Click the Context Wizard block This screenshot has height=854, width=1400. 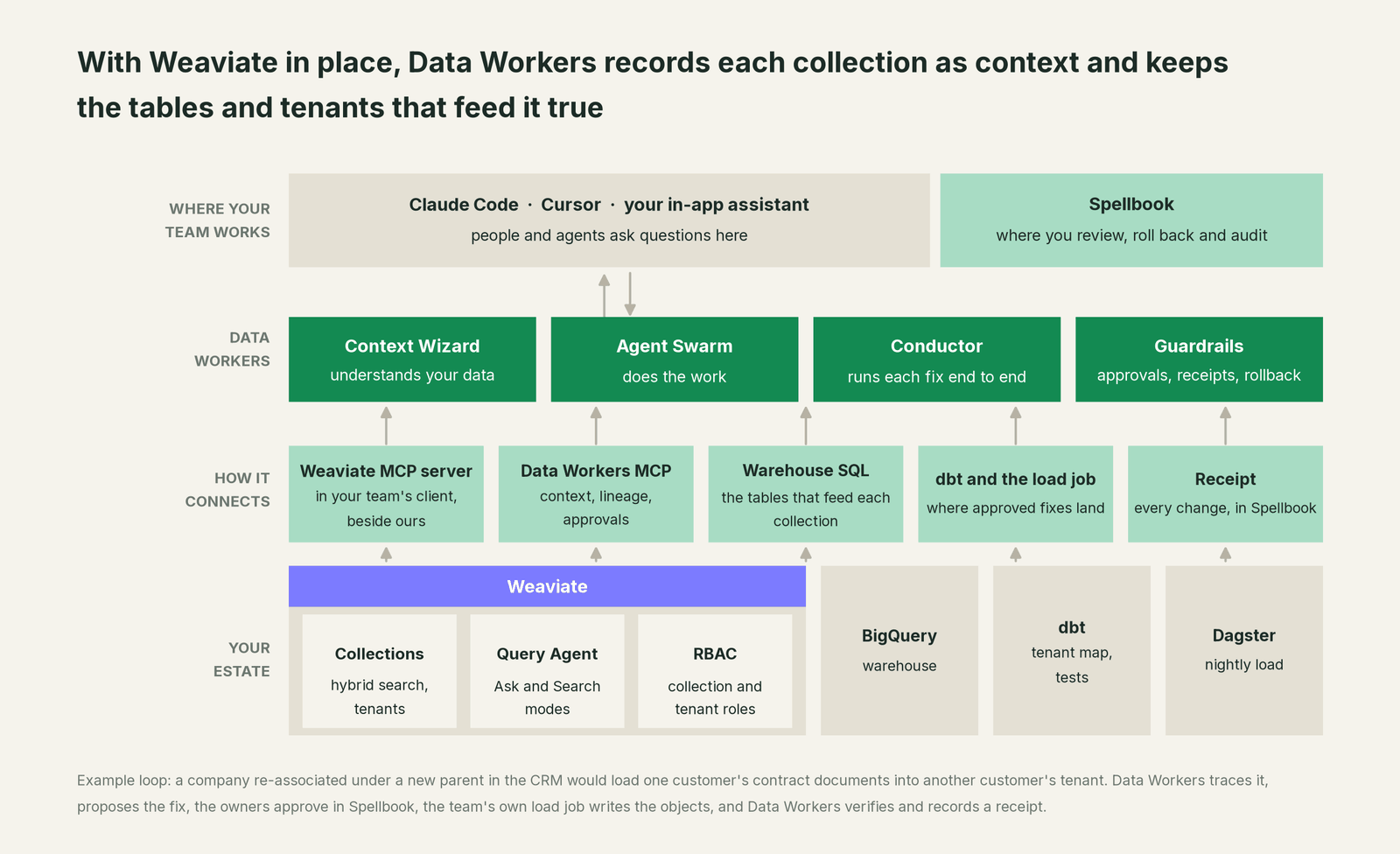coord(412,360)
